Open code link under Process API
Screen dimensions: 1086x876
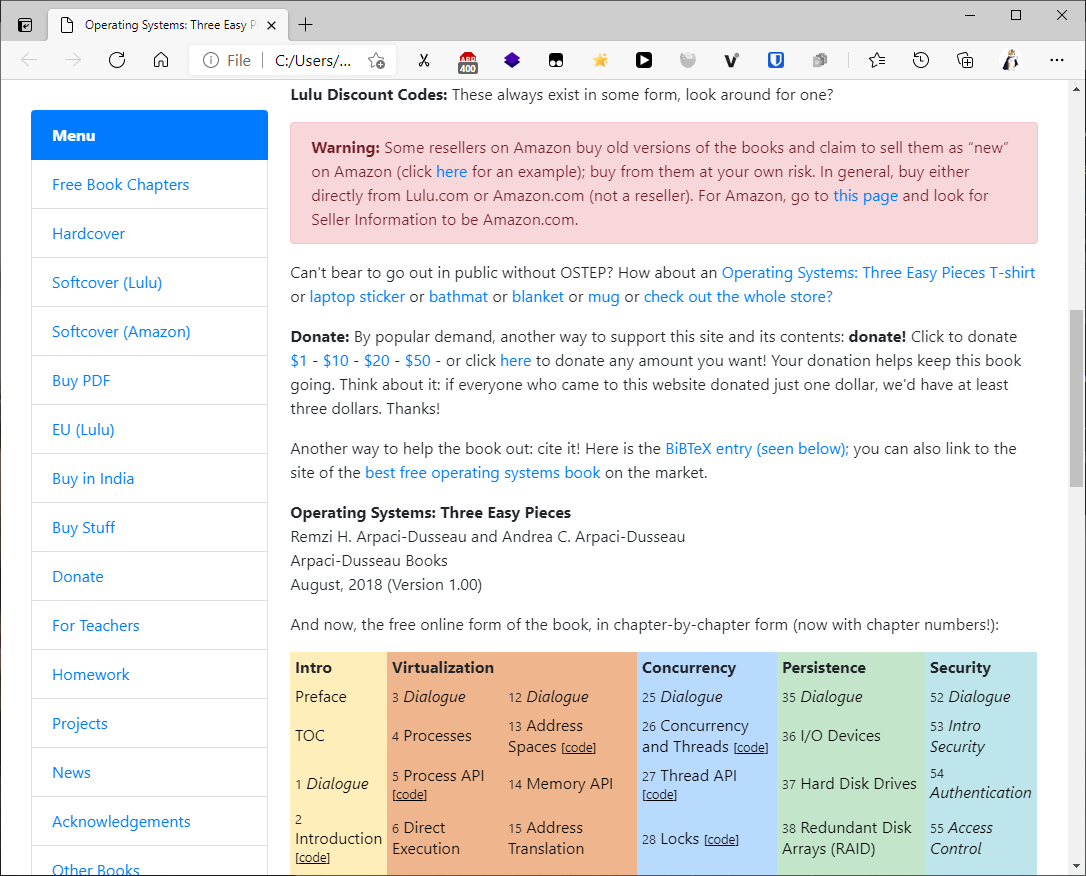[x=409, y=795]
